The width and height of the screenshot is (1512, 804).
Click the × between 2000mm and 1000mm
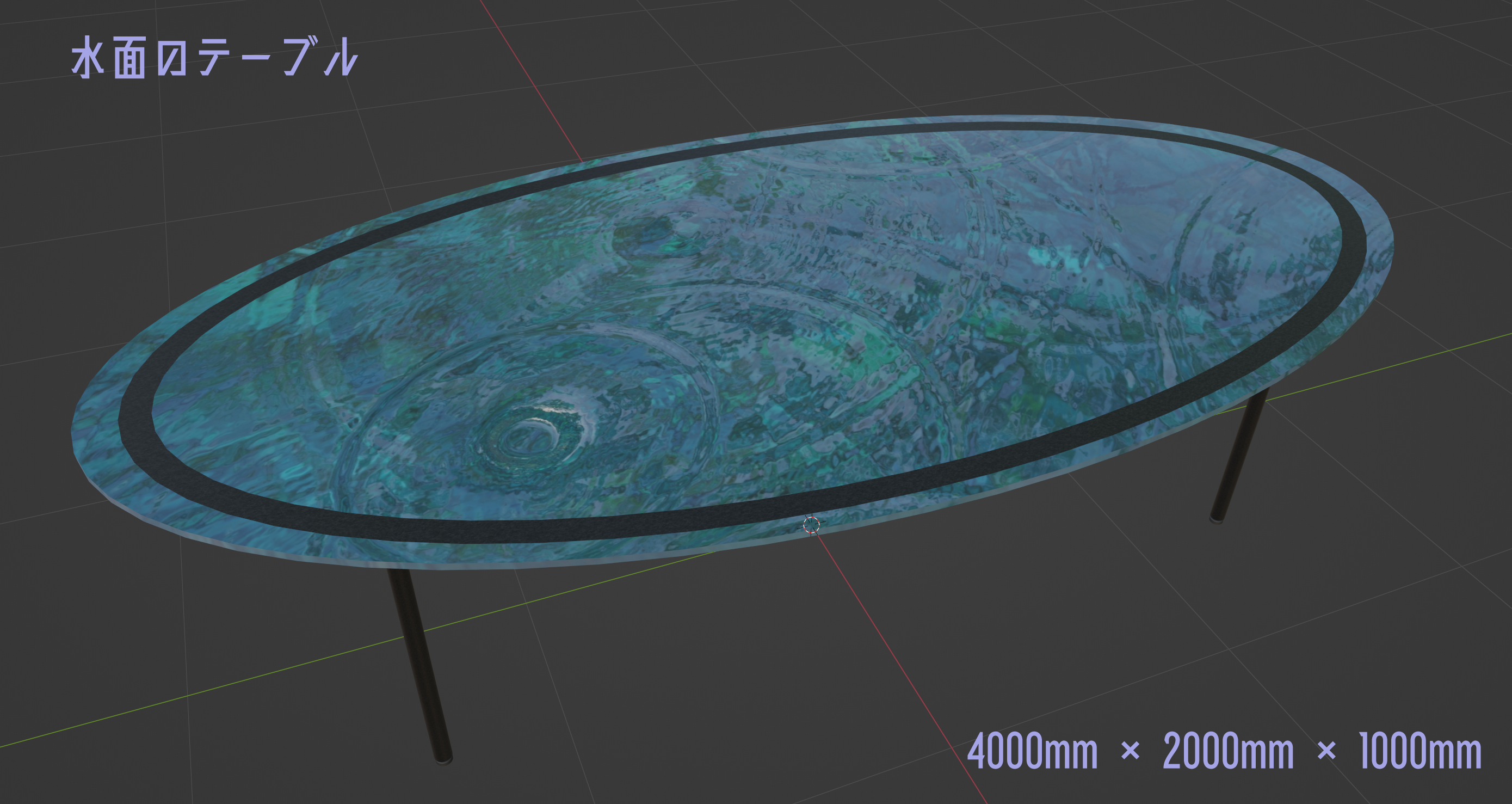click(x=1326, y=752)
